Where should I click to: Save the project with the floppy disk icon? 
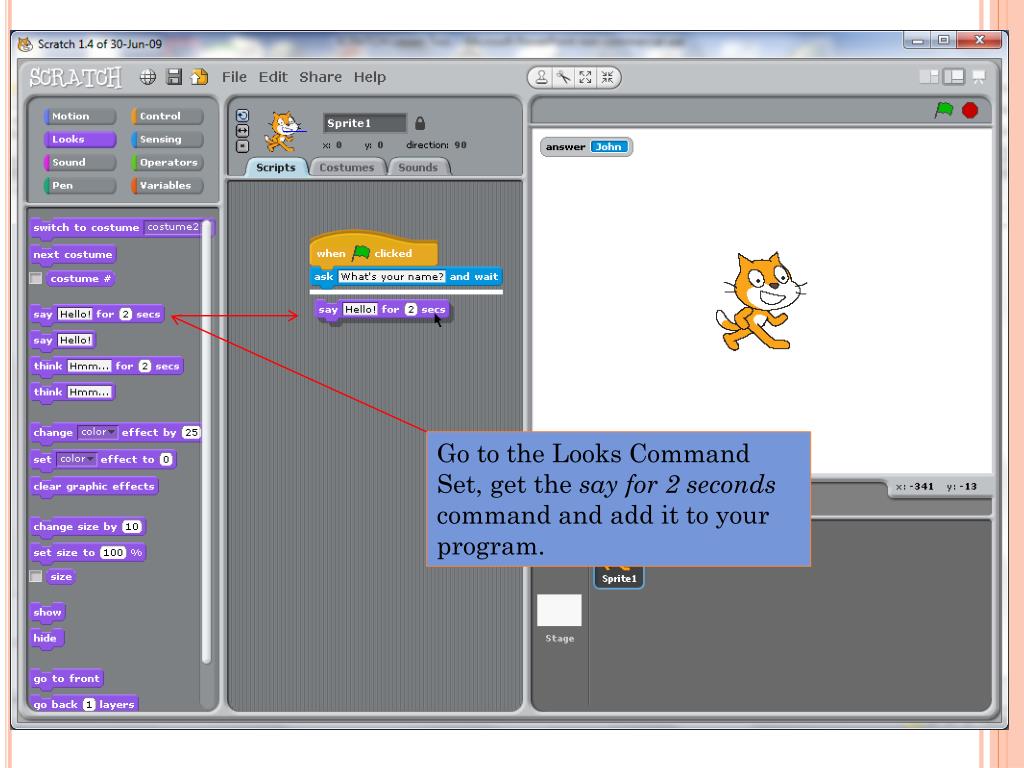[x=174, y=77]
